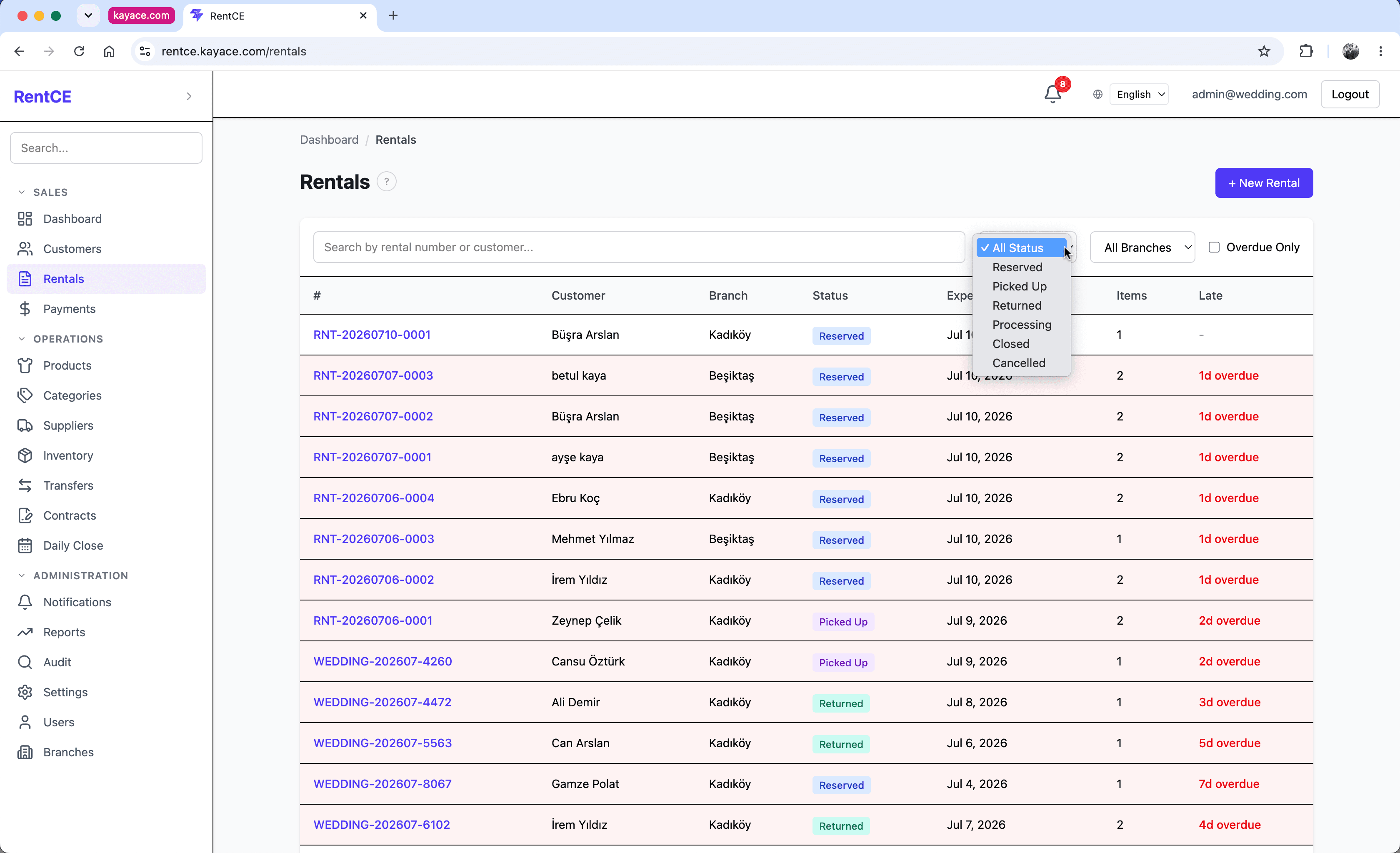
Task: Open the notifications bell icon
Action: [x=1053, y=94]
